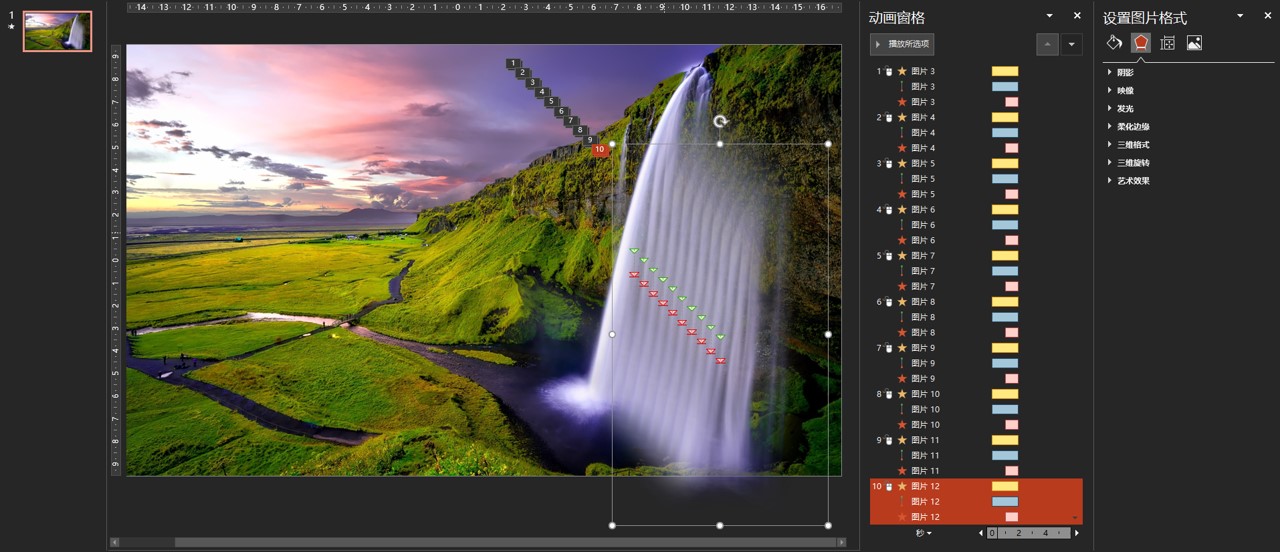Click animation order tag 10 on the slide

tap(599, 150)
